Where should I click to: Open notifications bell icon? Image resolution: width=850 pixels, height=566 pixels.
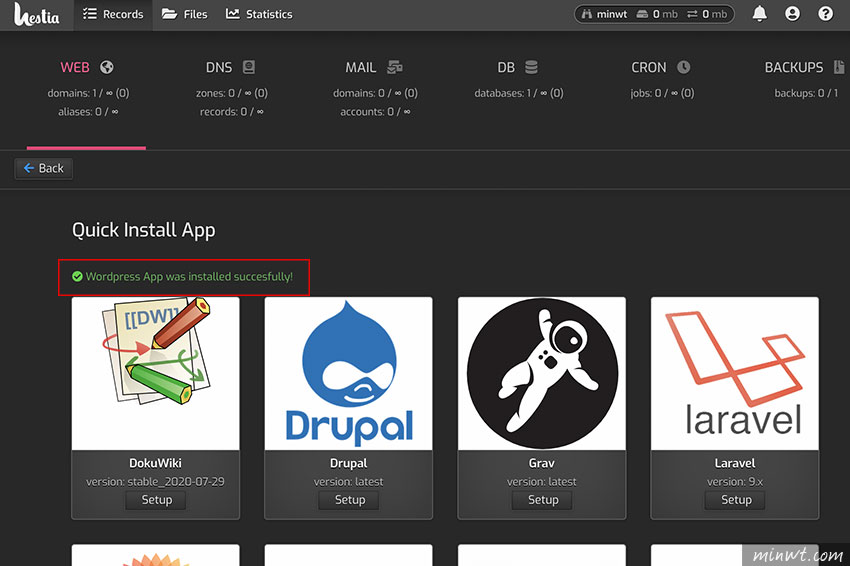(x=759, y=14)
